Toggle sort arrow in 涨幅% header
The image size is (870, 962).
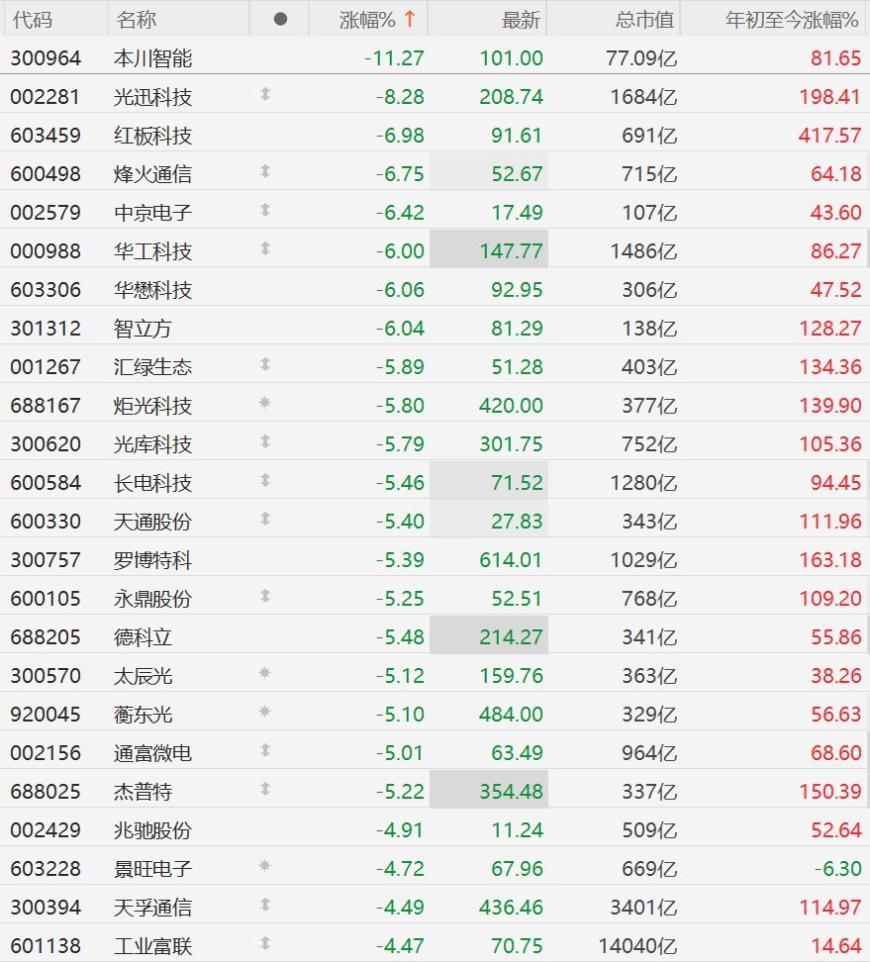tap(410, 19)
